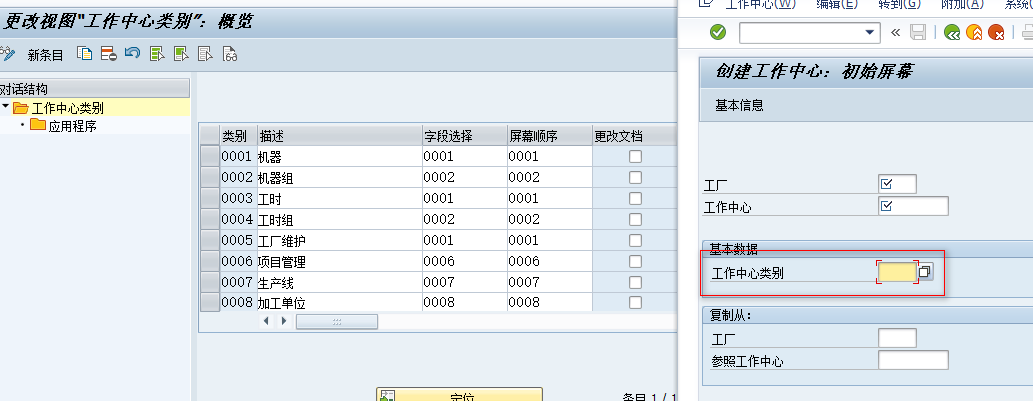Screen dimensions: 1033x401
Task: Open the command field dropdown arrow
Action: [871, 32]
